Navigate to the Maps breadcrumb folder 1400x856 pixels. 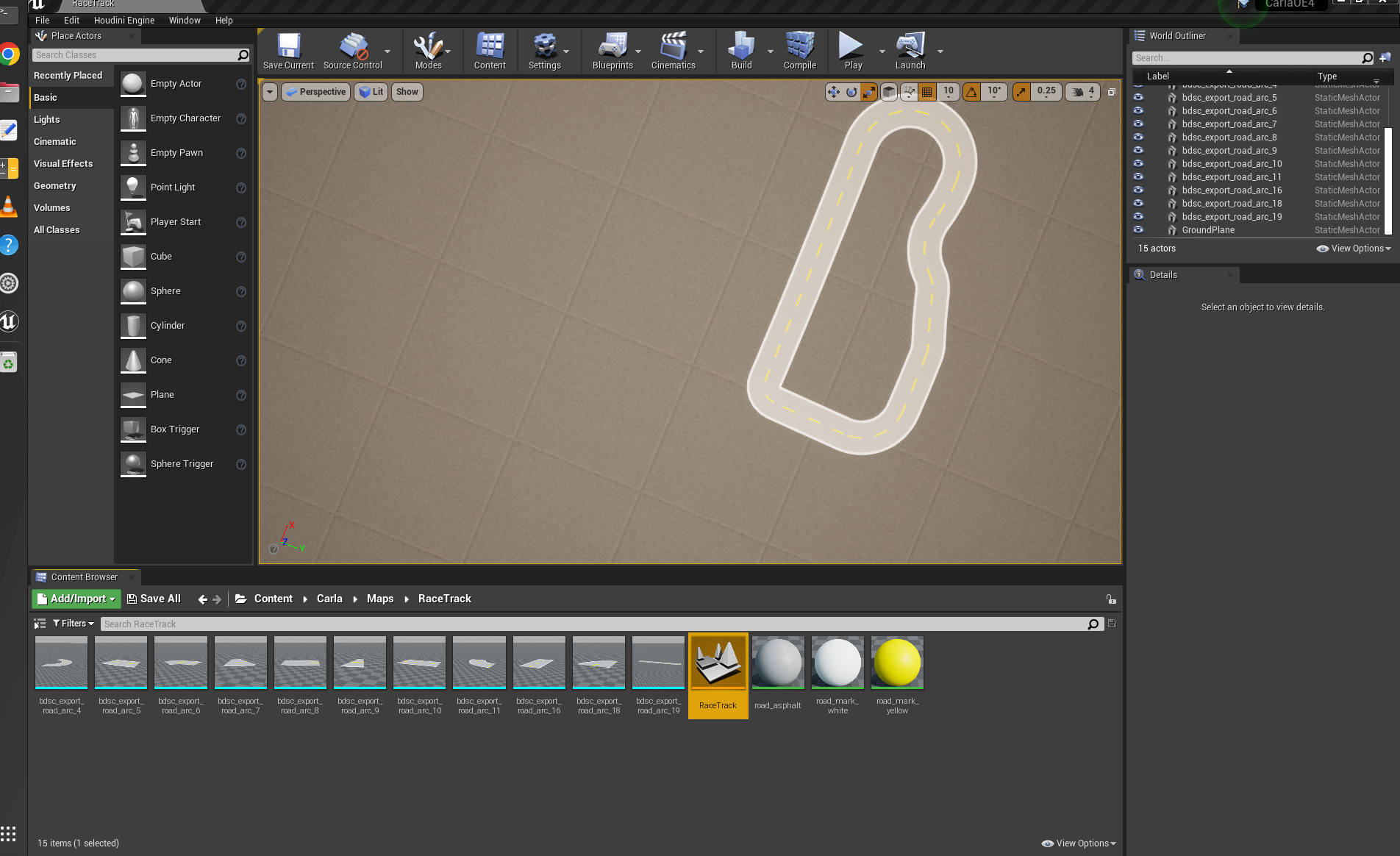click(380, 599)
